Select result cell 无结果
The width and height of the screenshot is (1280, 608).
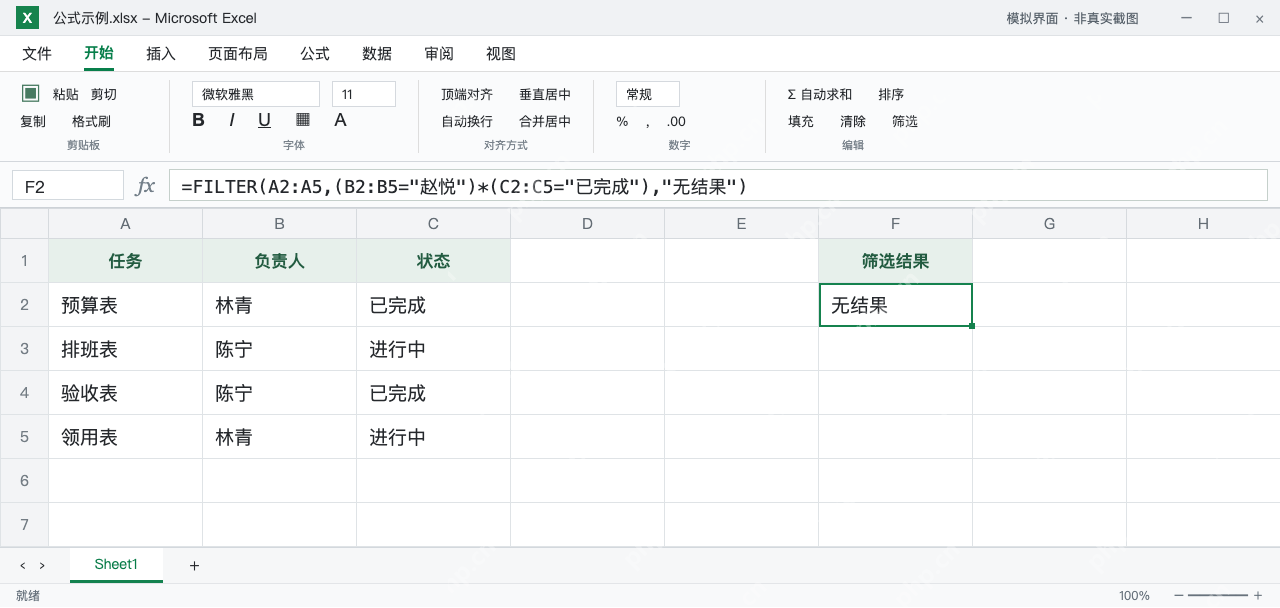click(896, 305)
